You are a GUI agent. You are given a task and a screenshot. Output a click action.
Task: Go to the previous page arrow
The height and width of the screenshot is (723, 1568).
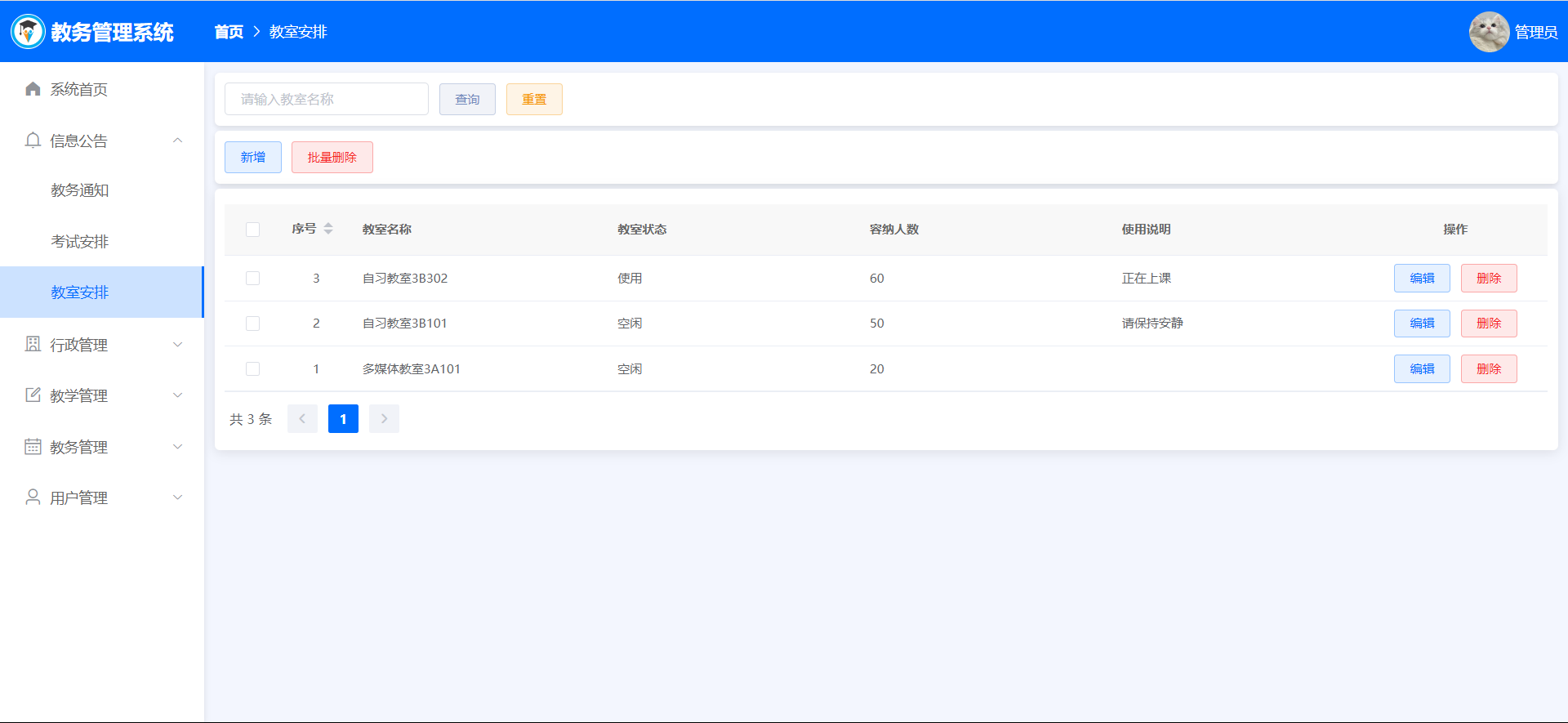(302, 419)
